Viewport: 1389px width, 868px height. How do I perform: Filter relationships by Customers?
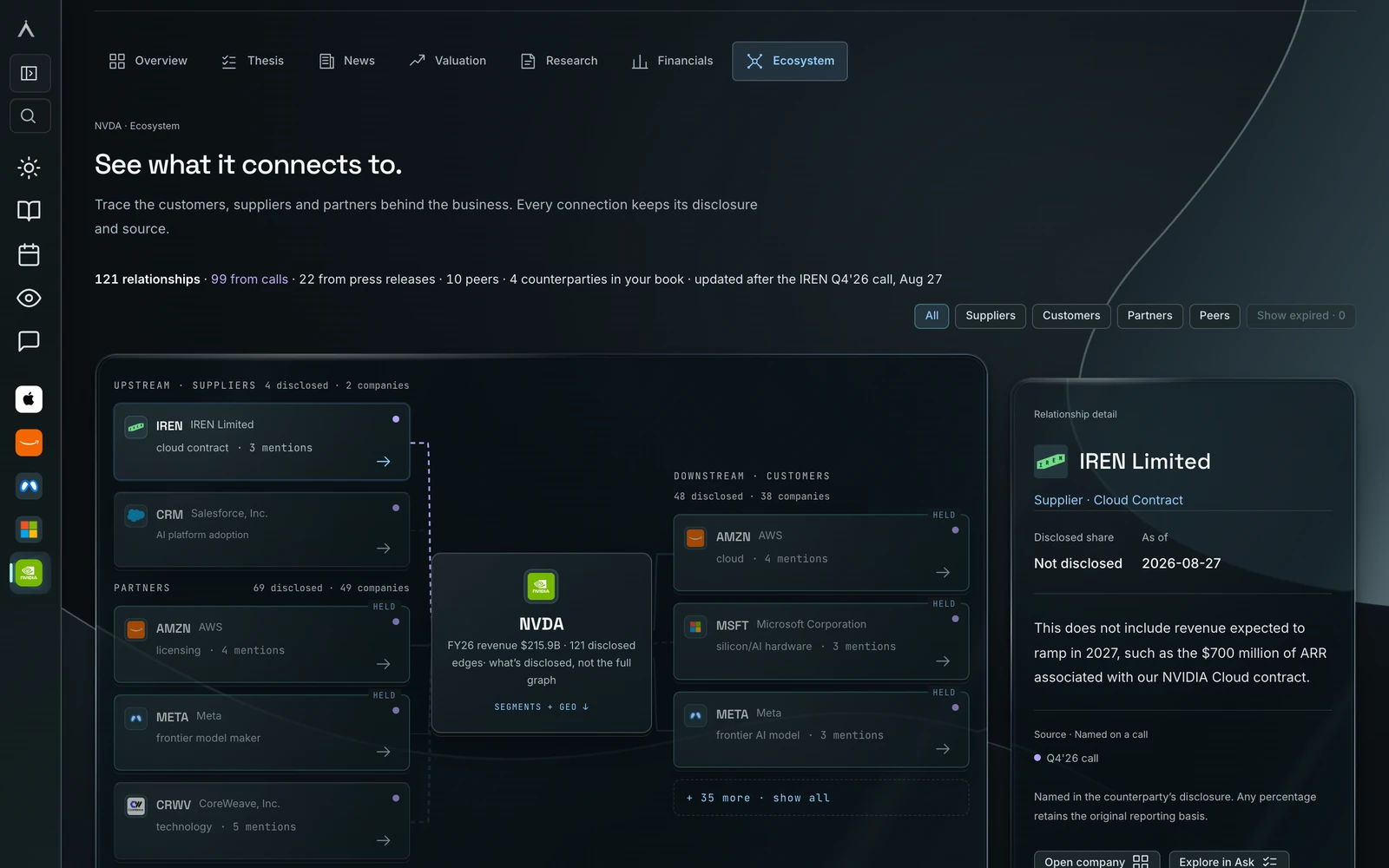(x=1071, y=316)
